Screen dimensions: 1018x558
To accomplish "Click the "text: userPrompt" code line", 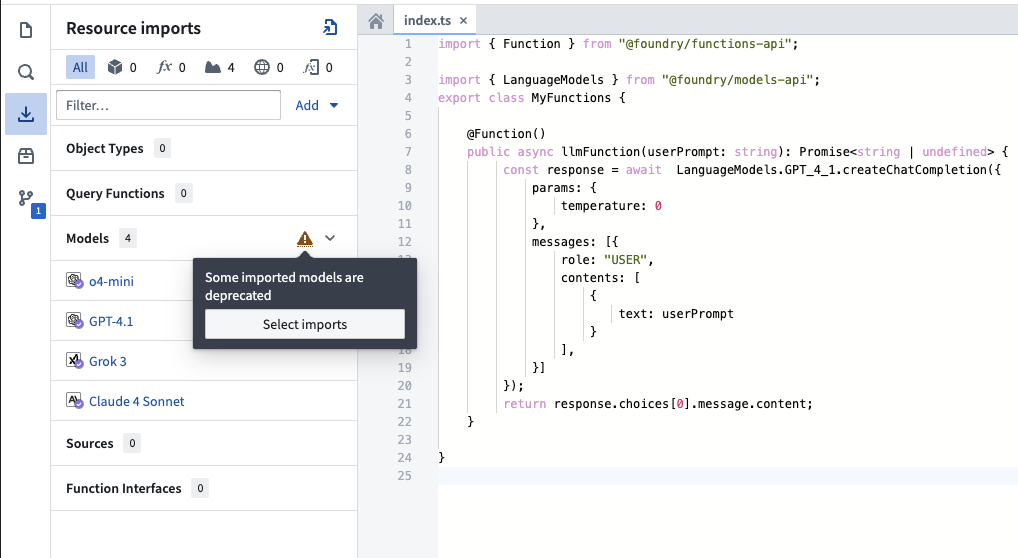I will coord(676,314).
